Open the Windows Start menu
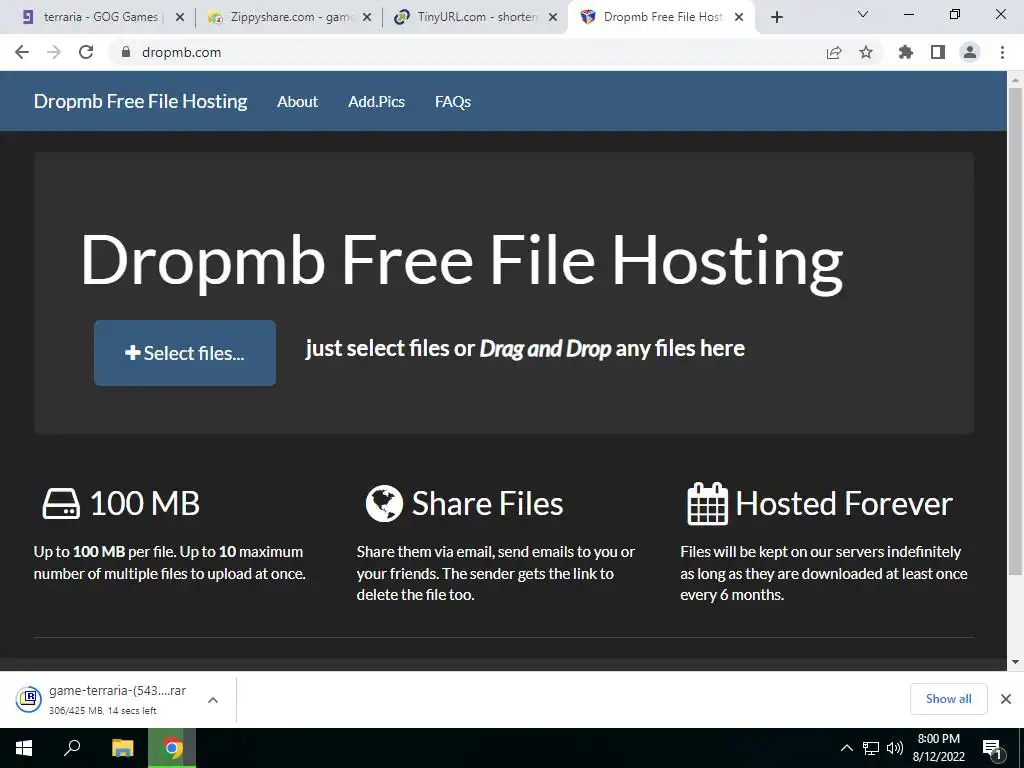The height and width of the screenshot is (768, 1024). pyautogui.click(x=24, y=748)
